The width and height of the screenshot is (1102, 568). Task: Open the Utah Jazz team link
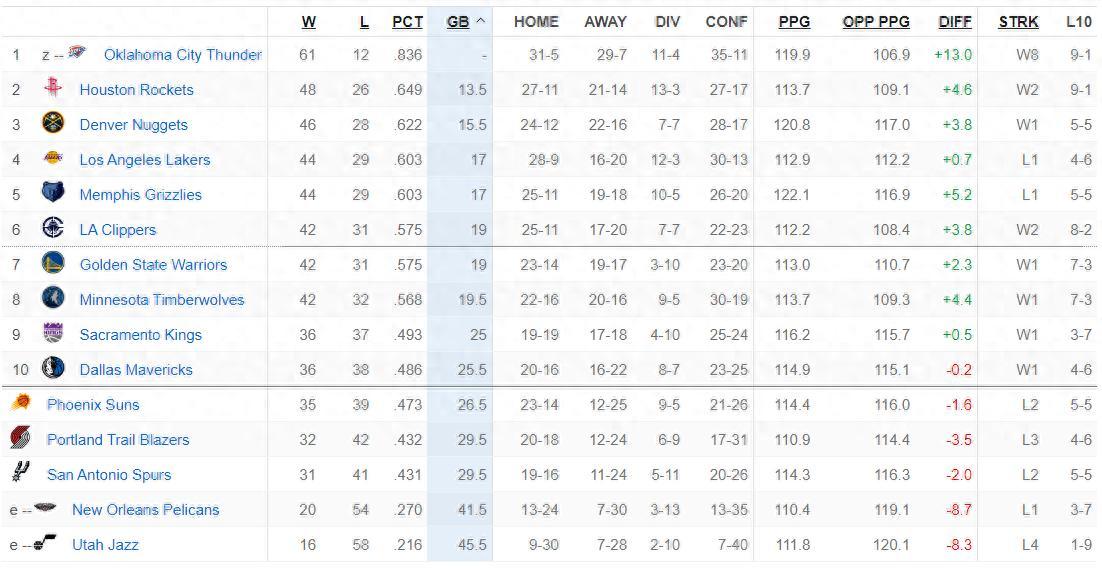(x=105, y=544)
